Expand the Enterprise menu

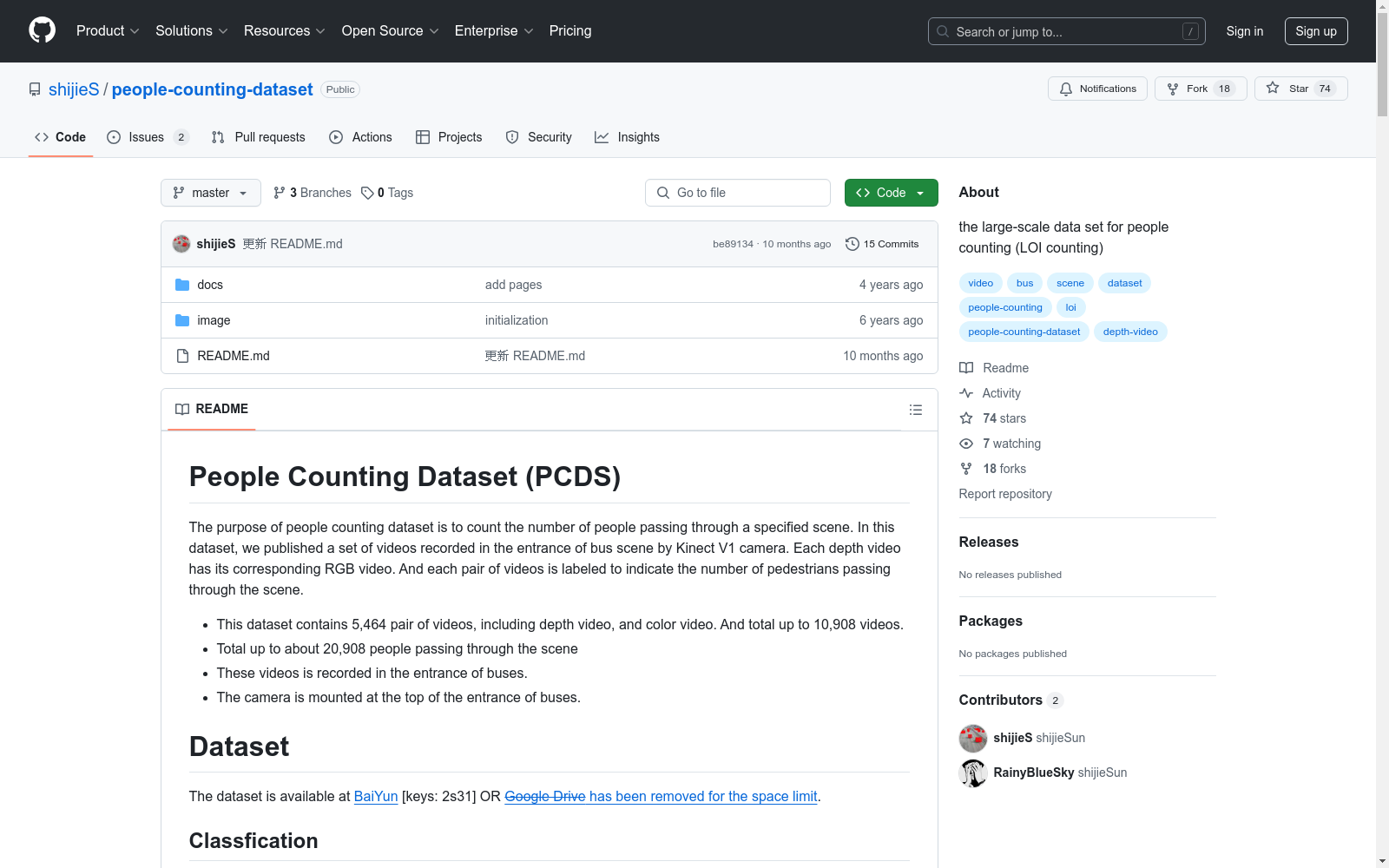[494, 30]
